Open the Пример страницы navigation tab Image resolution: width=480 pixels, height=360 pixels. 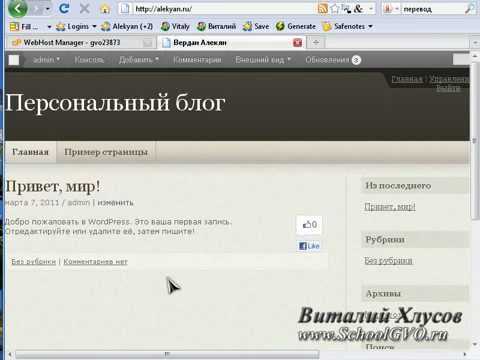[106, 152]
